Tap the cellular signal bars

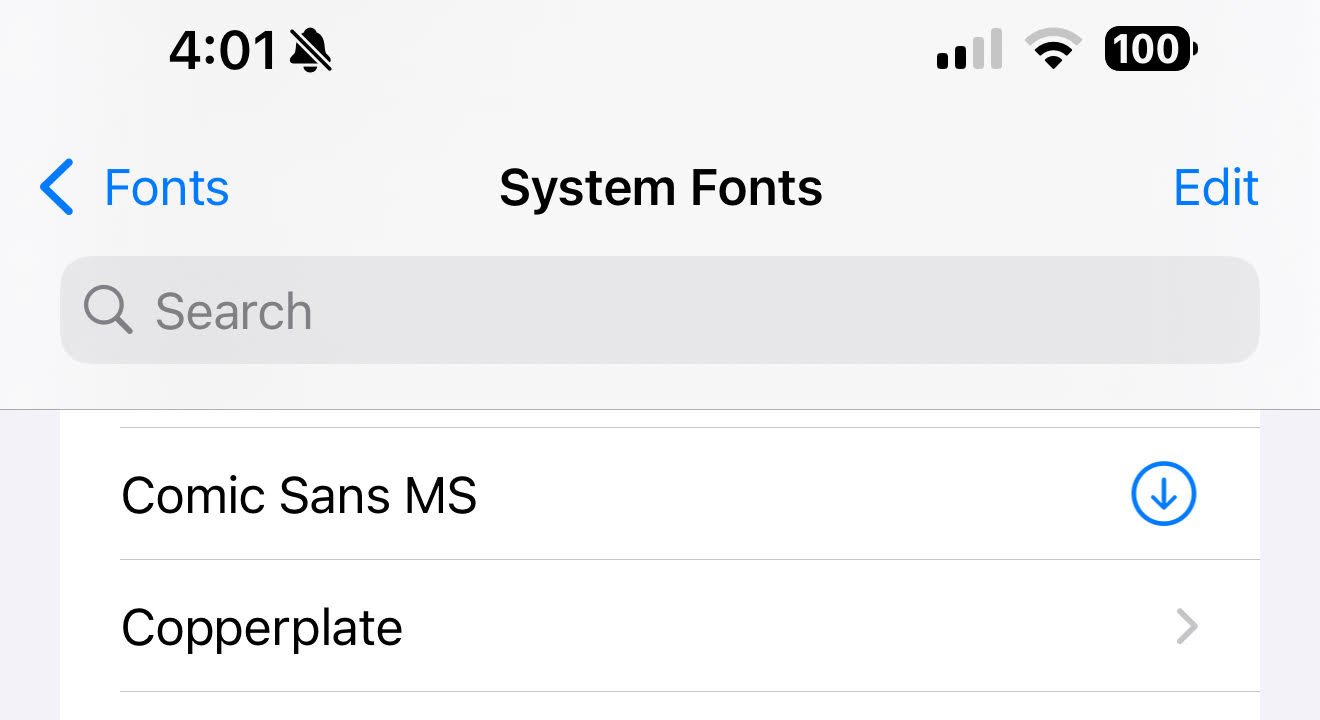click(x=969, y=48)
